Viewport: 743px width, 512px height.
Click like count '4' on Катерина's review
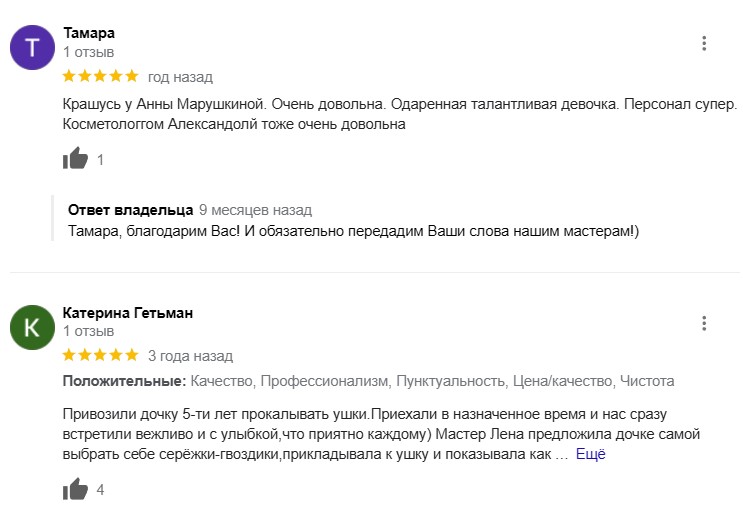click(x=100, y=489)
